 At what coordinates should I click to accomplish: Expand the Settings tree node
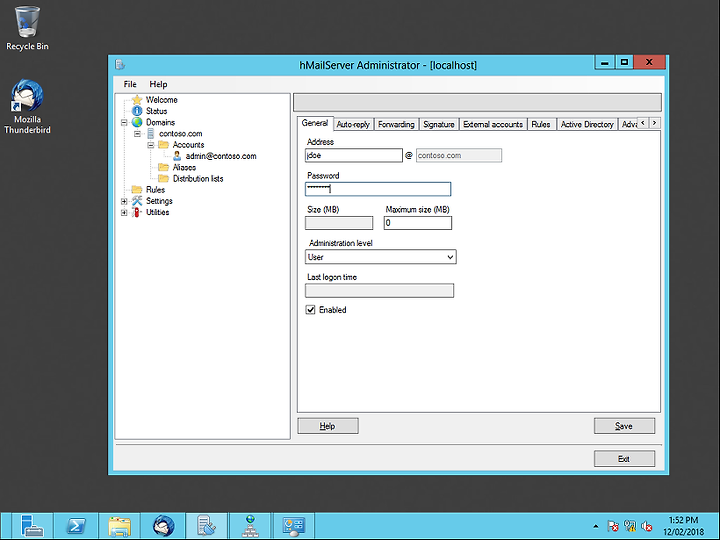tap(124, 201)
